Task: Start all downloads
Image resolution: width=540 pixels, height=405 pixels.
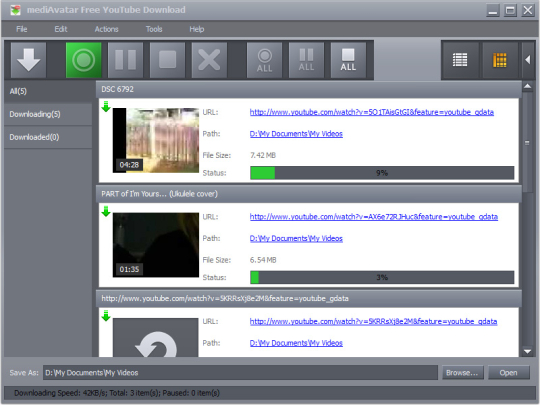Action: [264, 60]
